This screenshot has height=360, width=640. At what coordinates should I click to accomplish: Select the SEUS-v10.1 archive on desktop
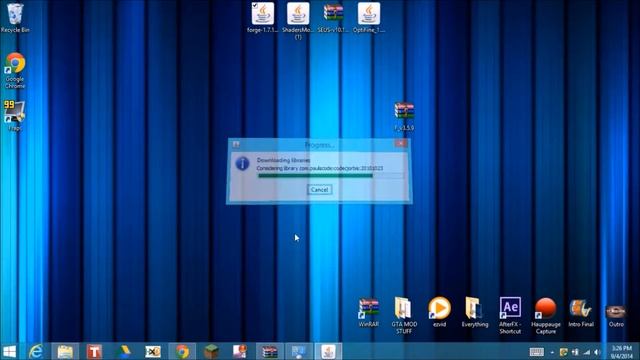point(333,18)
